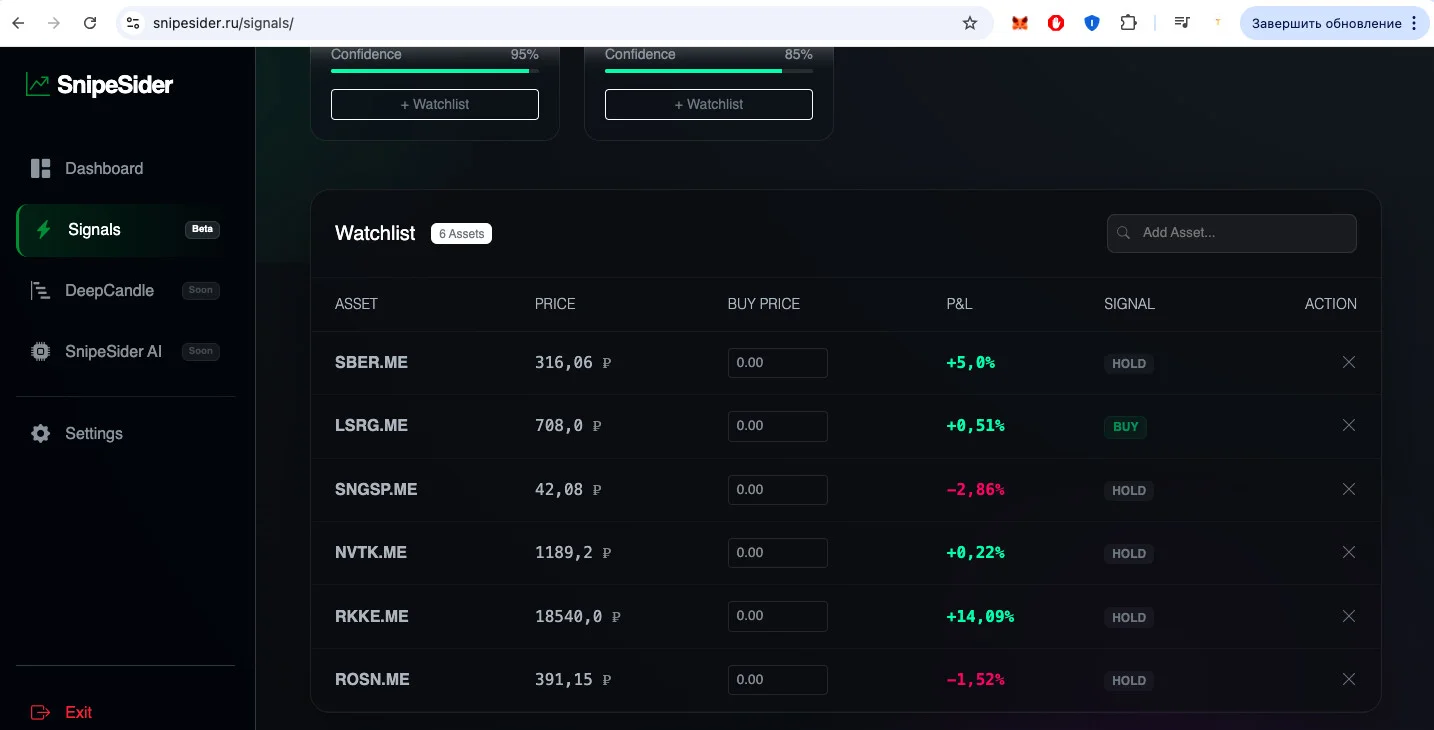Remove LSRG.ME from the watchlist
This screenshot has width=1434, height=730.
point(1349,425)
